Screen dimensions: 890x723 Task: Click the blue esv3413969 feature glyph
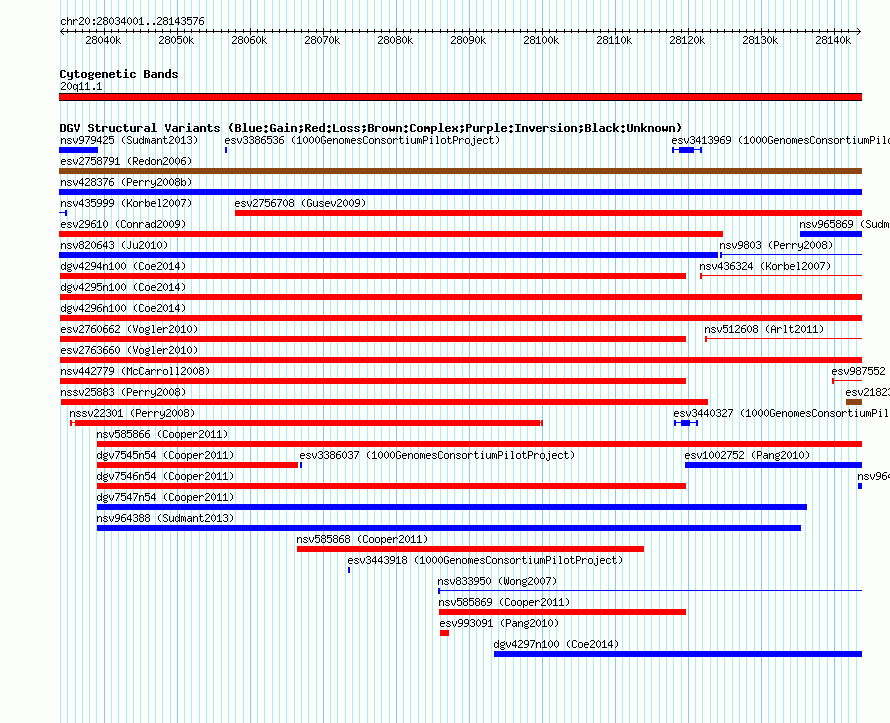click(687, 150)
